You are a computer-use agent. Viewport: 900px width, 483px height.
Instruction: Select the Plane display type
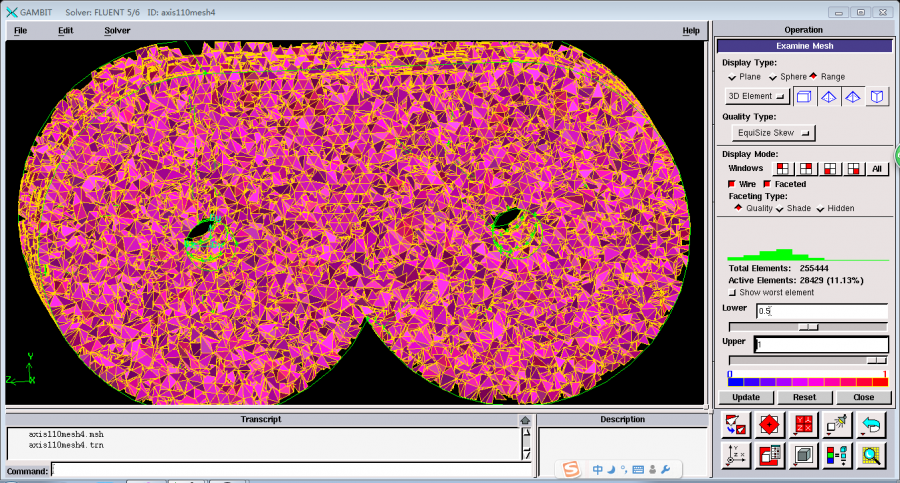point(744,77)
